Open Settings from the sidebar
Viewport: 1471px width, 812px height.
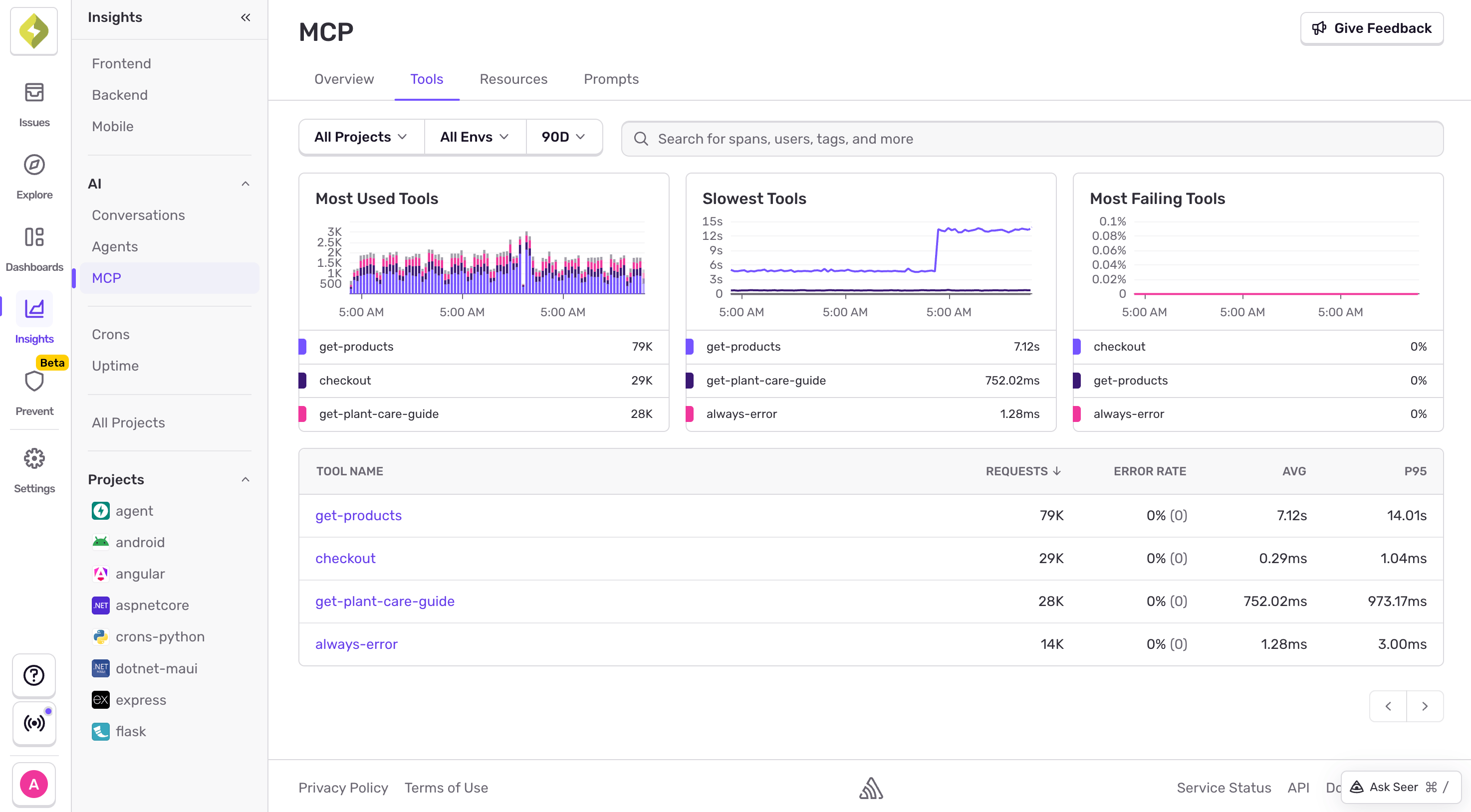(34, 468)
